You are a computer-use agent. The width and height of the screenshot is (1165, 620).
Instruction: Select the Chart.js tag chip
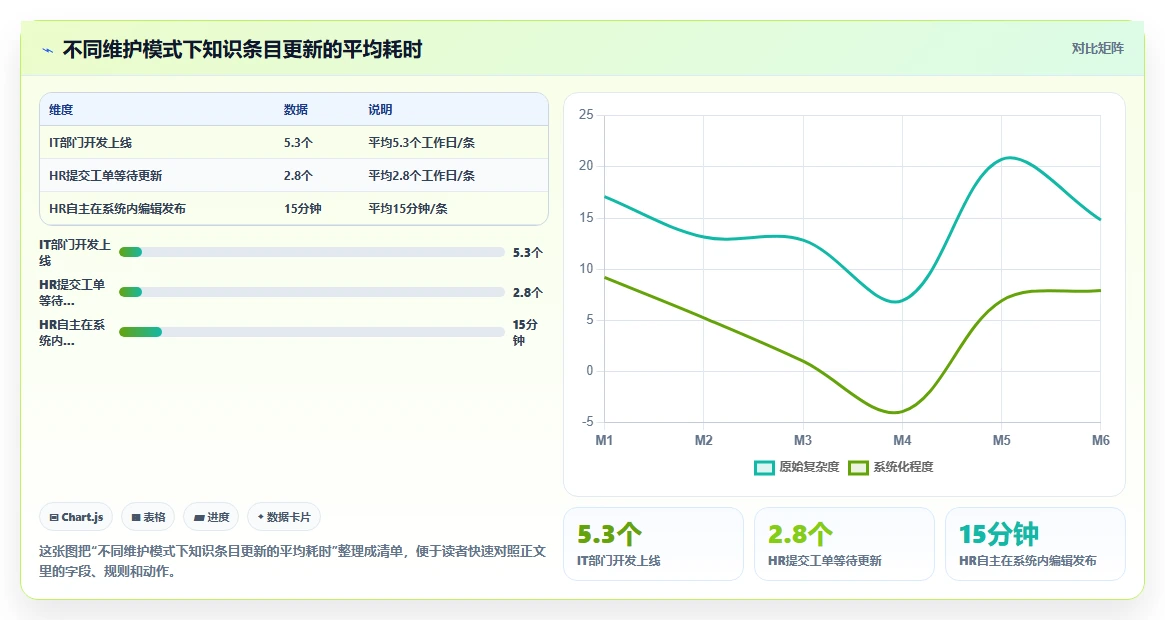(x=77, y=517)
